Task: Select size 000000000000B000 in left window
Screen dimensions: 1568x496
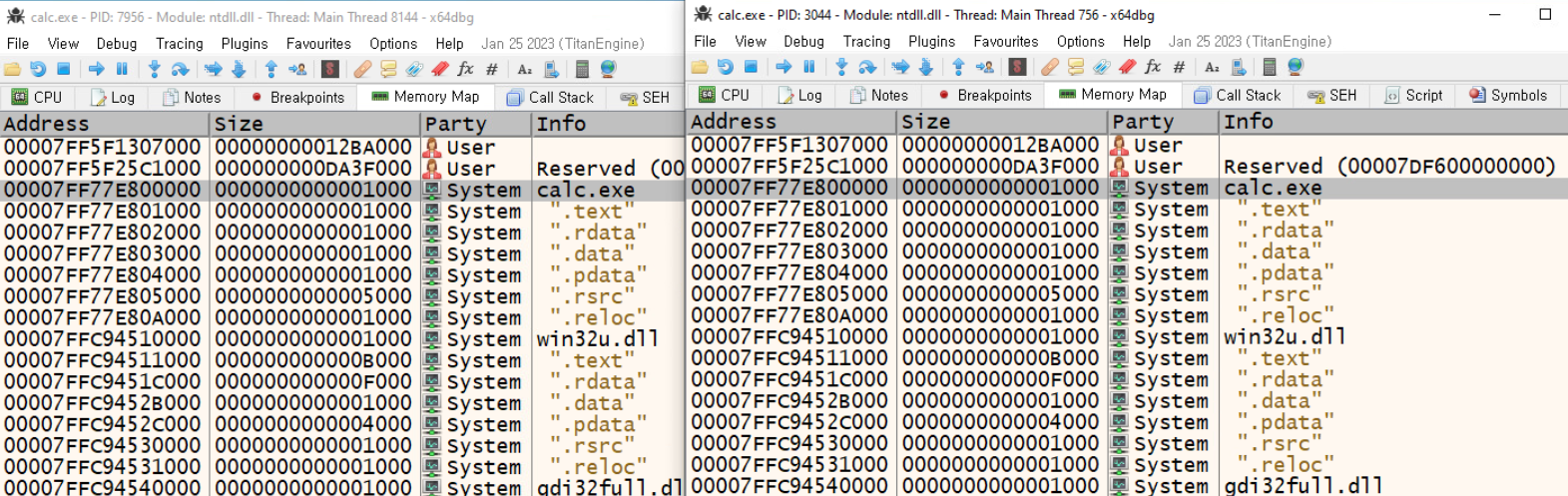Action: (313, 360)
